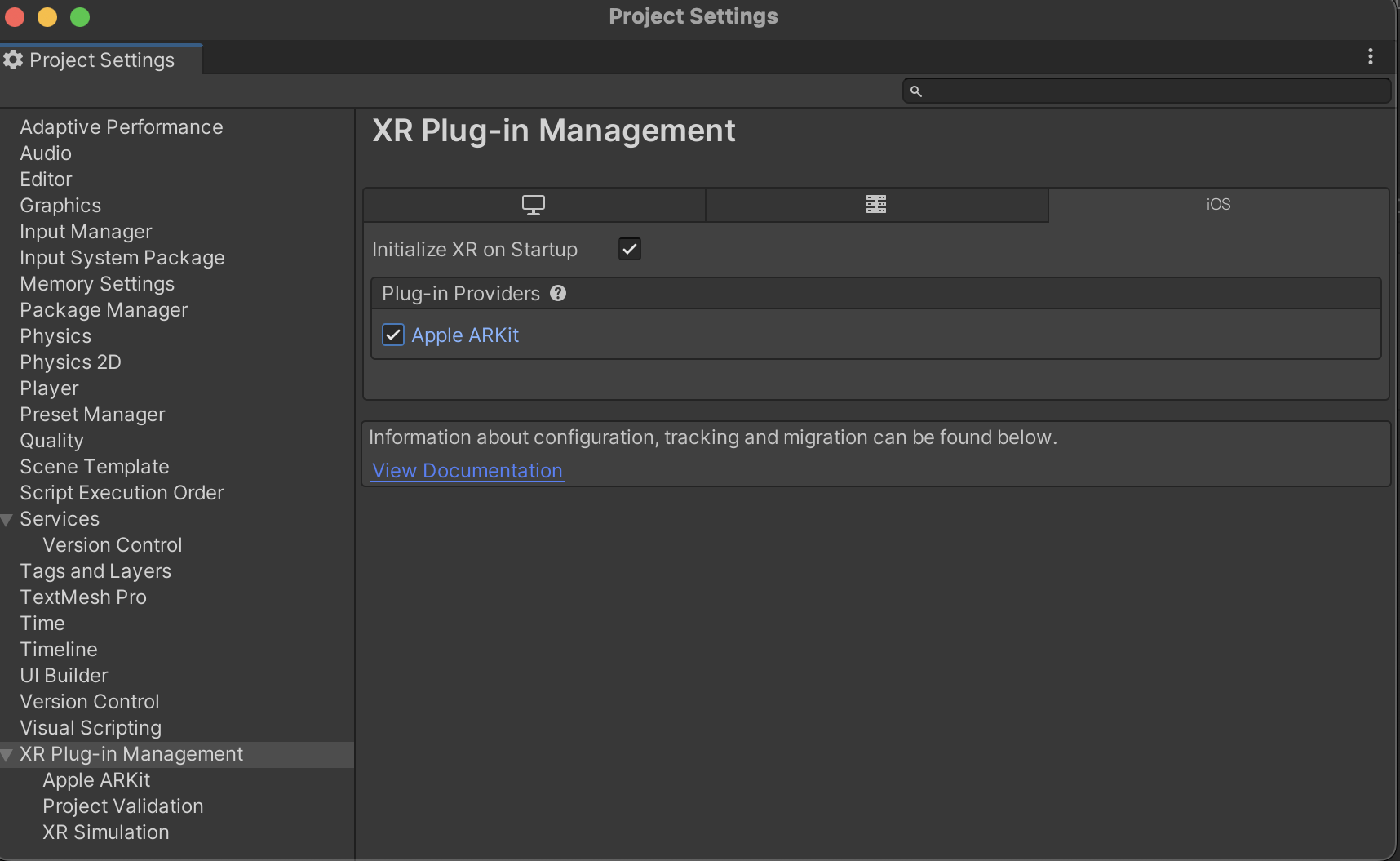
Task: Open Graphics settings
Action: [60, 206]
